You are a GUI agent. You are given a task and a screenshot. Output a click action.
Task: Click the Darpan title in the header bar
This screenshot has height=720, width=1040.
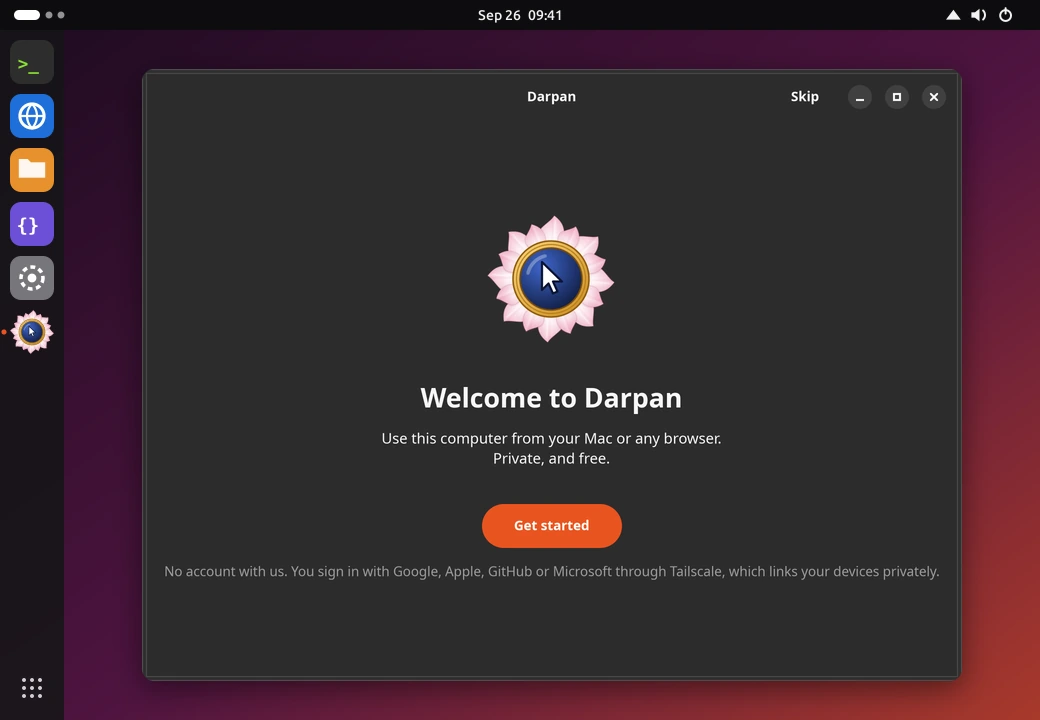551,97
